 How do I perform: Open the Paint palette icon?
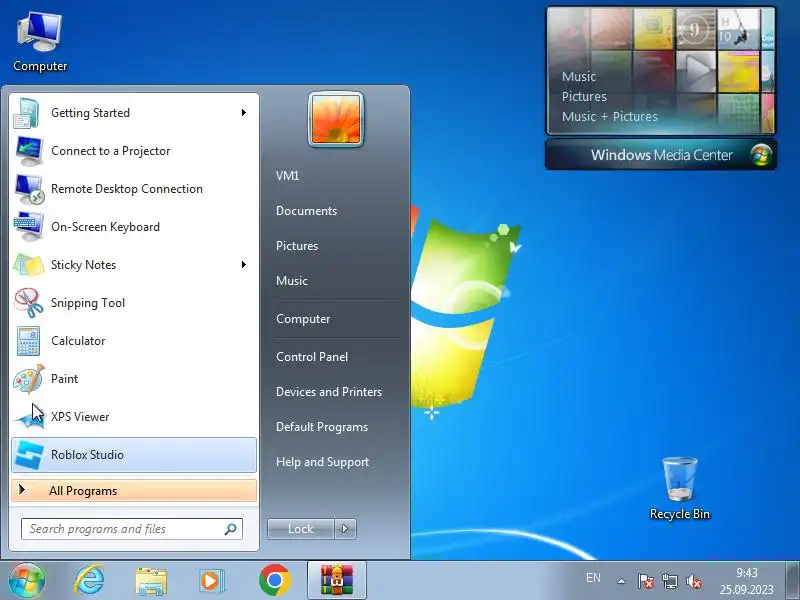point(29,379)
